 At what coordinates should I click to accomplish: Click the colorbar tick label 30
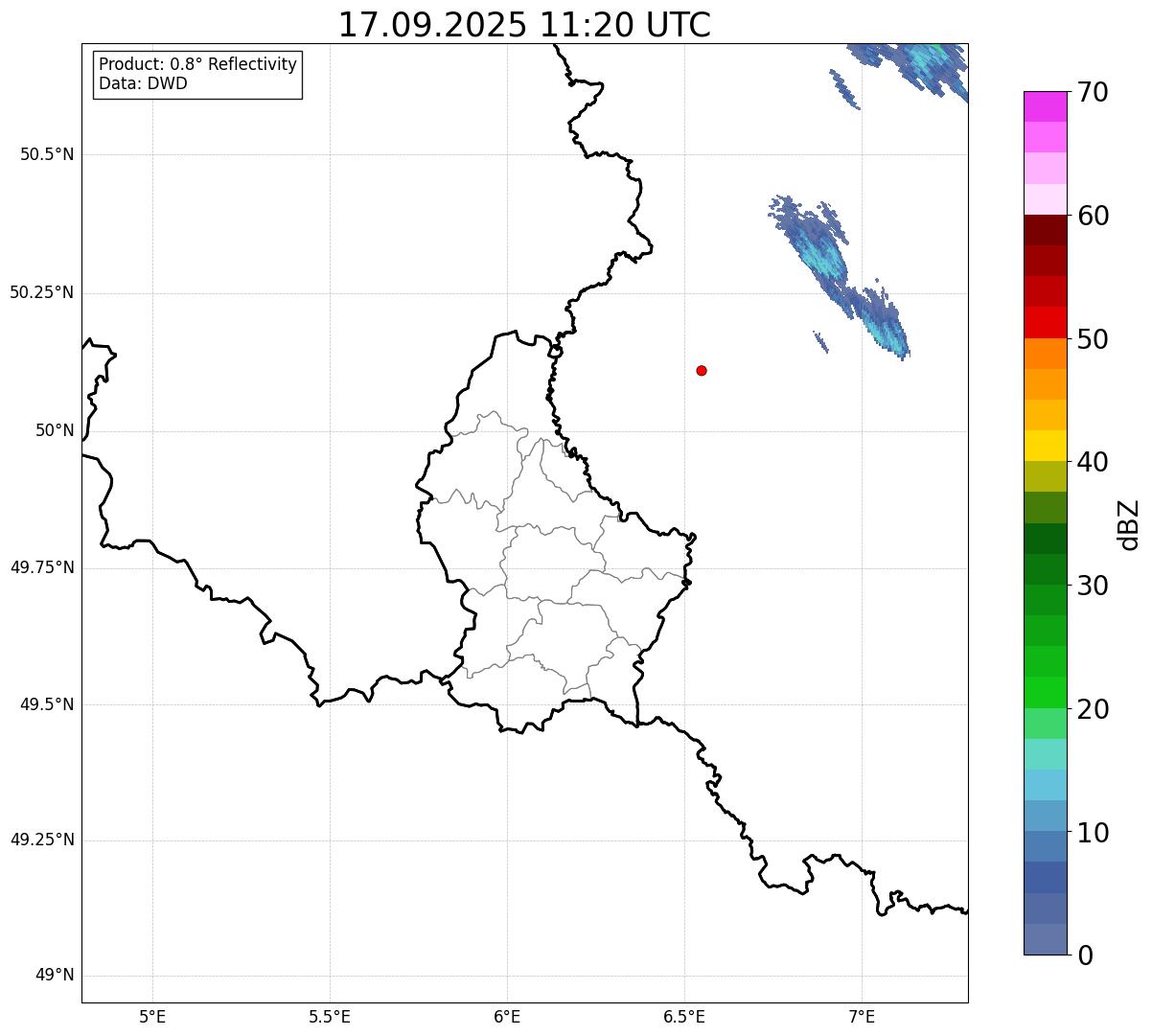(1094, 586)
